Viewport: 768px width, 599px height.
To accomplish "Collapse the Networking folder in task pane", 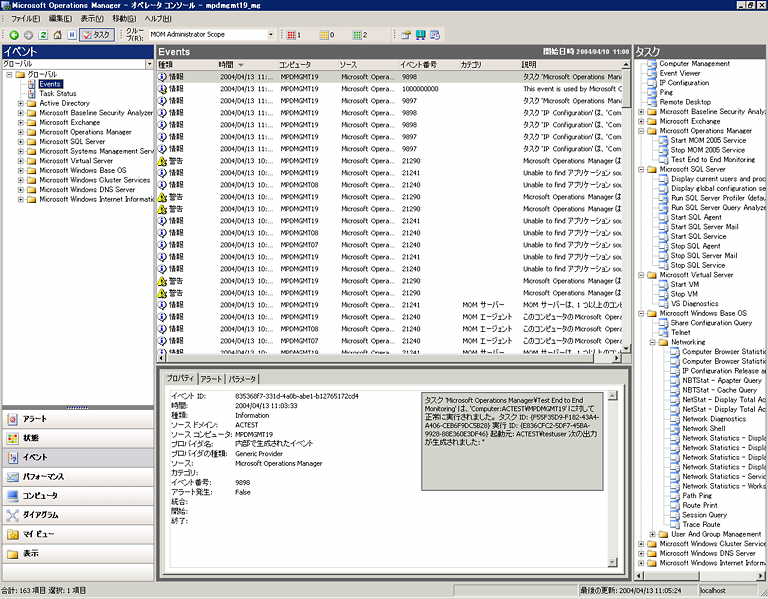I will click(652, 342).
